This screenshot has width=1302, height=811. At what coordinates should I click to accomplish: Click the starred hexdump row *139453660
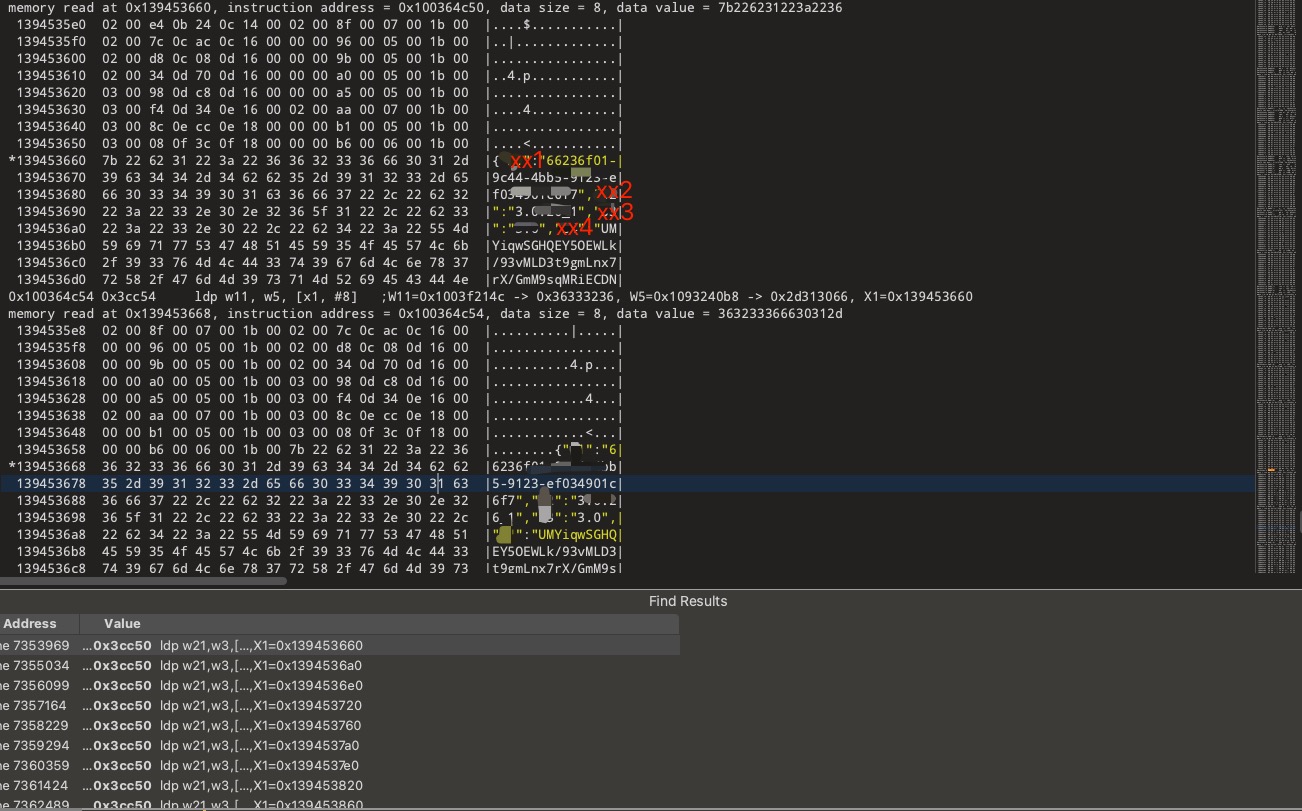coord(315,161)
